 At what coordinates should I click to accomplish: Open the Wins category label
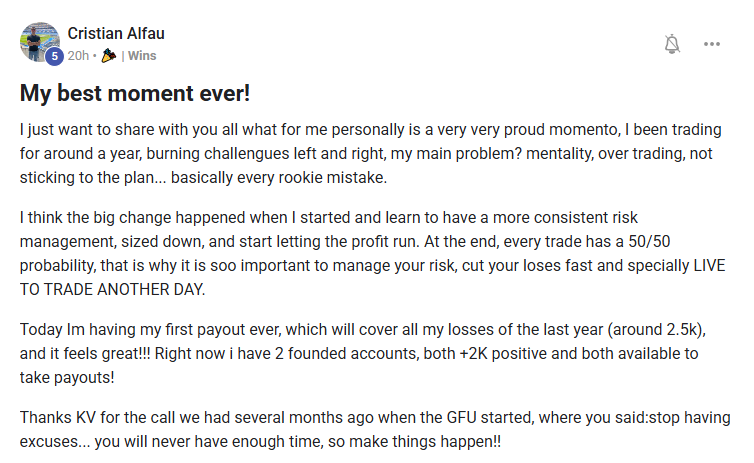click(142, 56)
